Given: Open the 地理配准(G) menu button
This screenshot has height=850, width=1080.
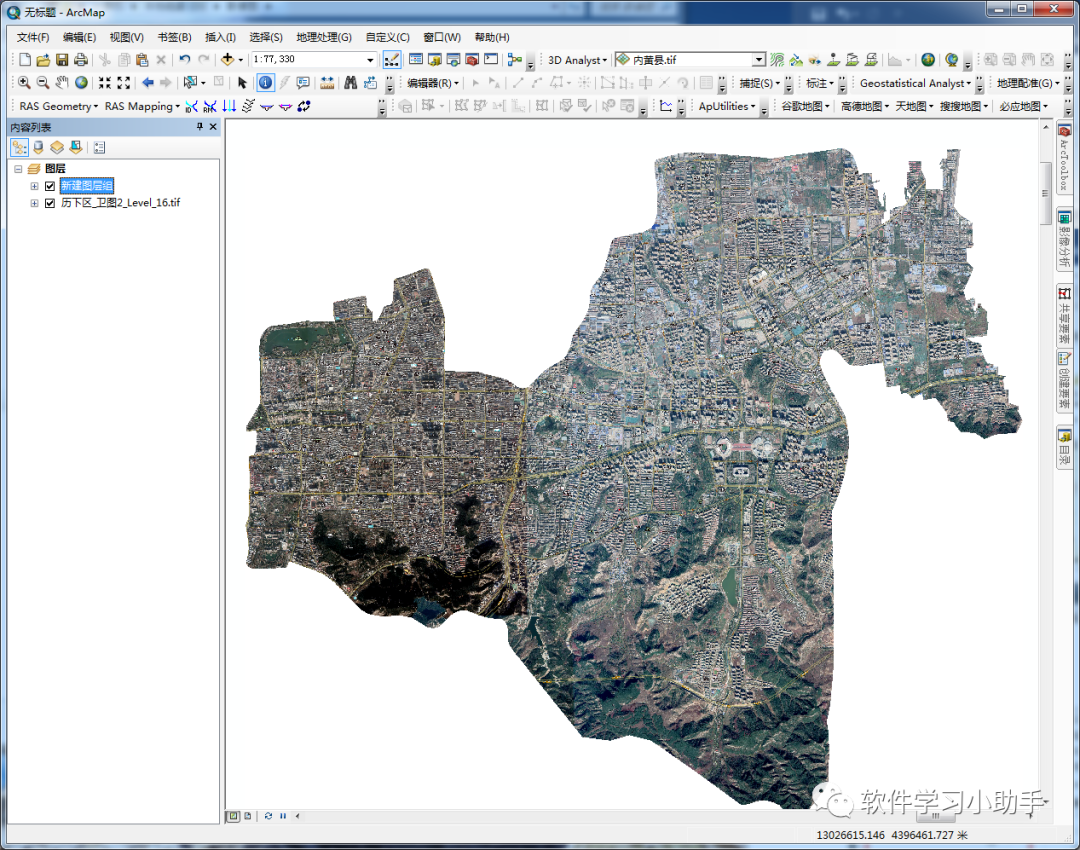Looking at the screenshot, I should click(x=1028, y=83).
